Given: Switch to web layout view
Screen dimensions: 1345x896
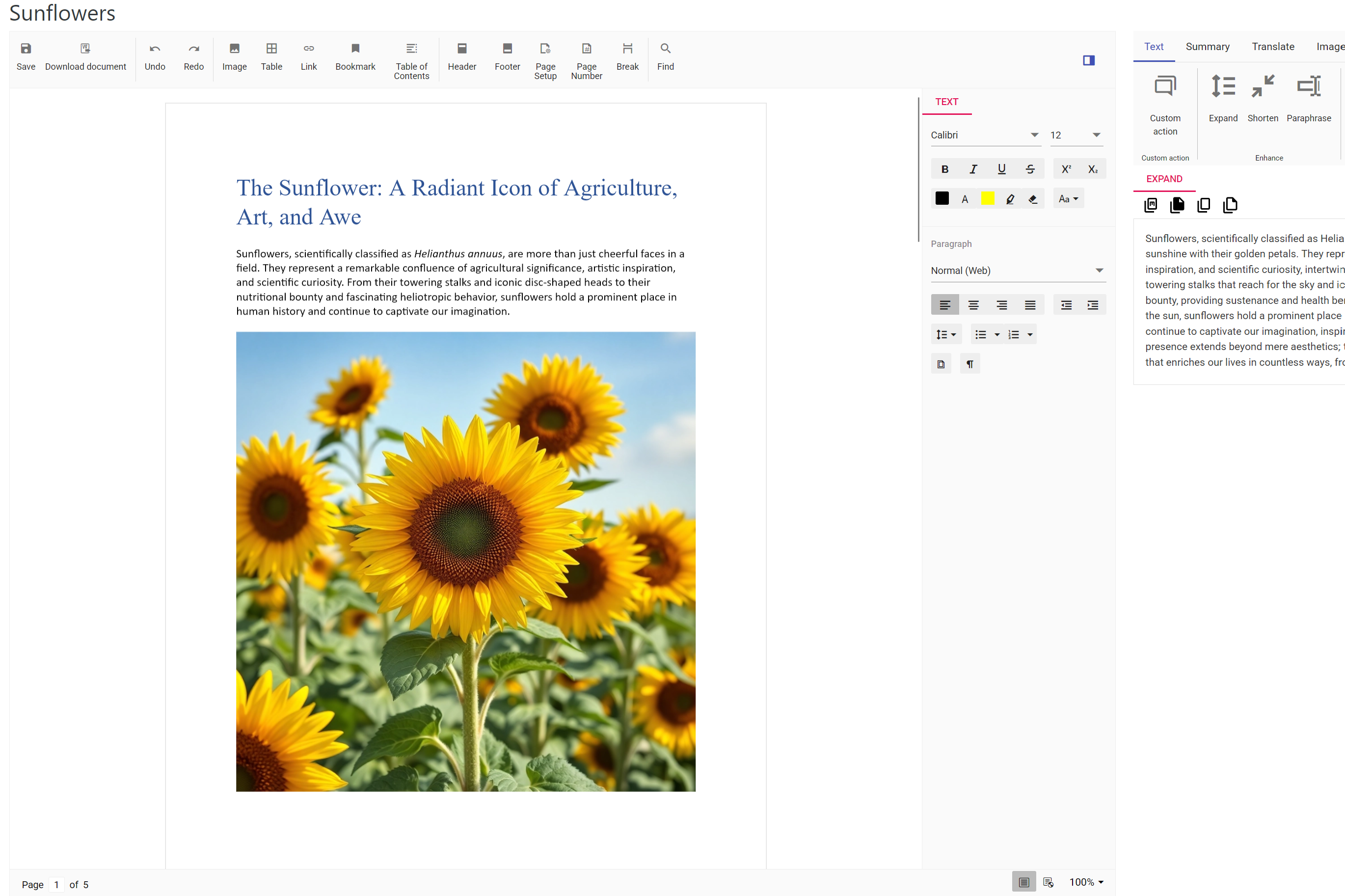Looking at the screenshot, I should click(1048, 882).
